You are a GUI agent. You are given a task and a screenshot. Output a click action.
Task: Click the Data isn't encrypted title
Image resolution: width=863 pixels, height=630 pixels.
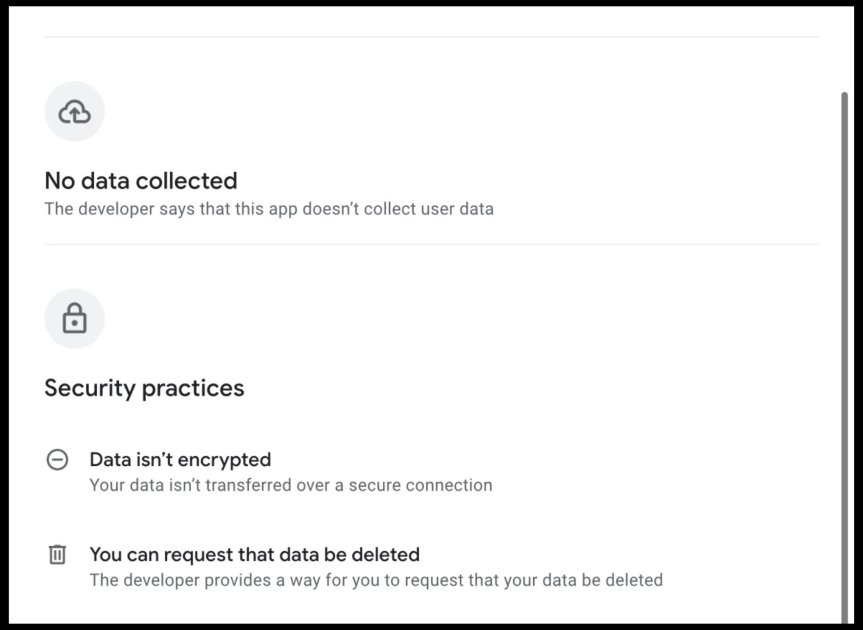(180, 460)
